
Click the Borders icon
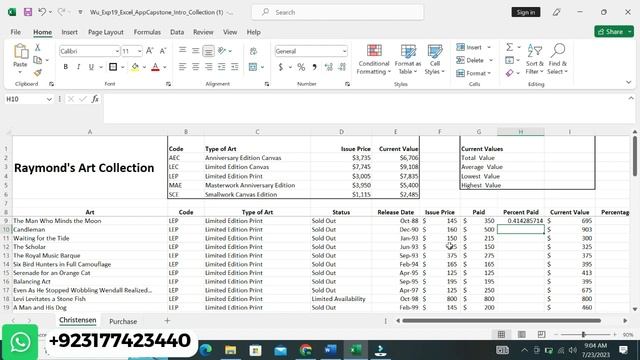[113, 67]
